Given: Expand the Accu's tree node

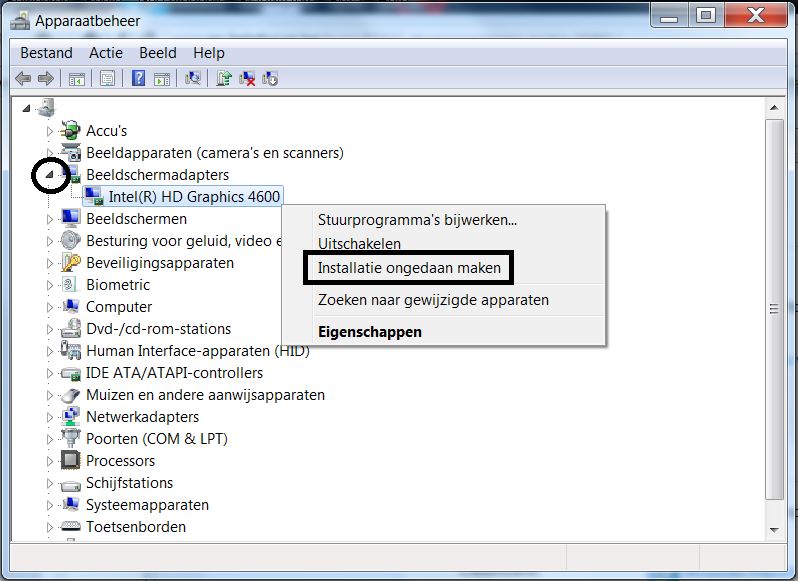Looking at the screenshot, I should pos(50,131).
